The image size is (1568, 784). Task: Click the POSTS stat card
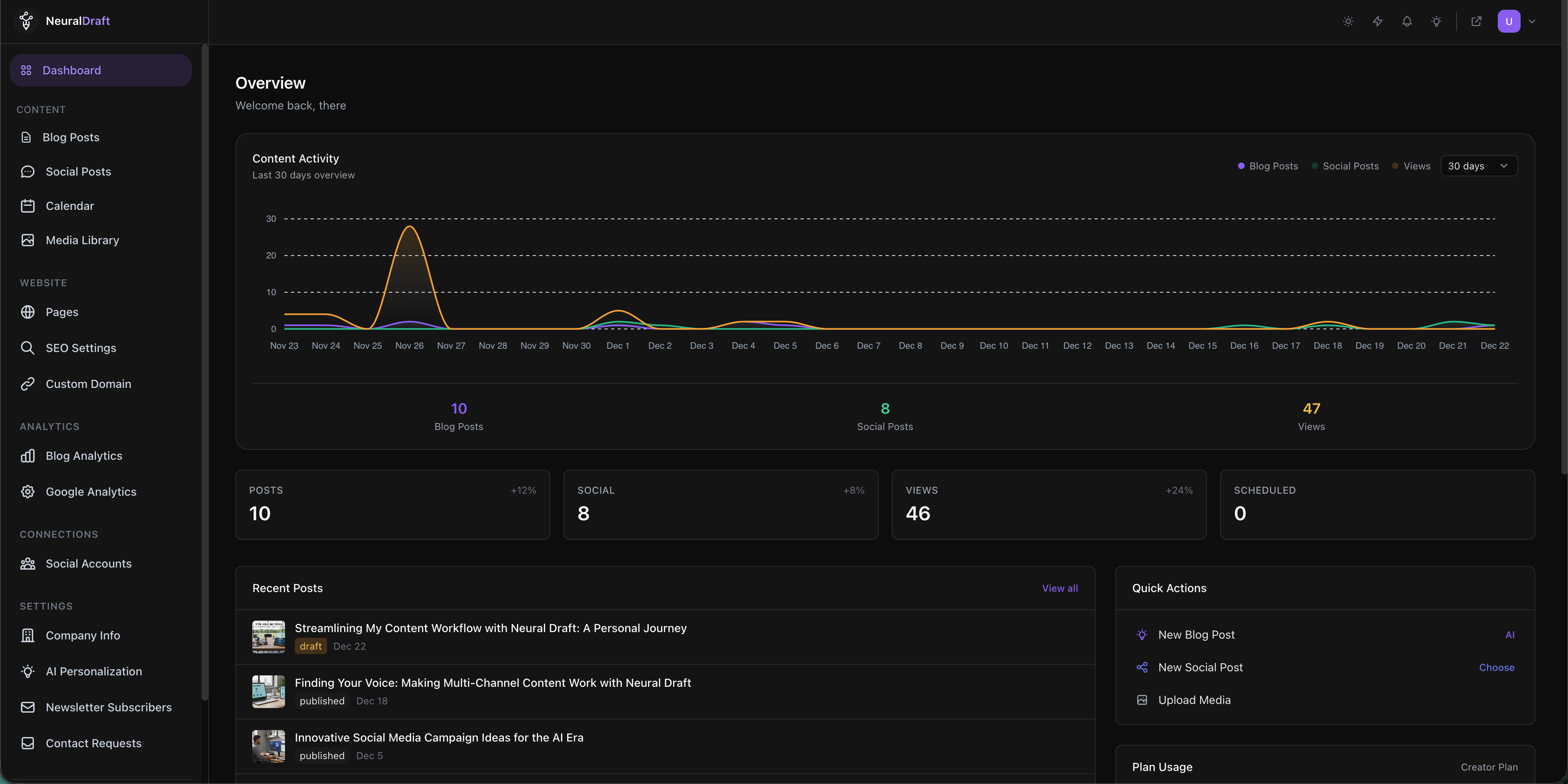pyautogui.click(x=392, y=505)
